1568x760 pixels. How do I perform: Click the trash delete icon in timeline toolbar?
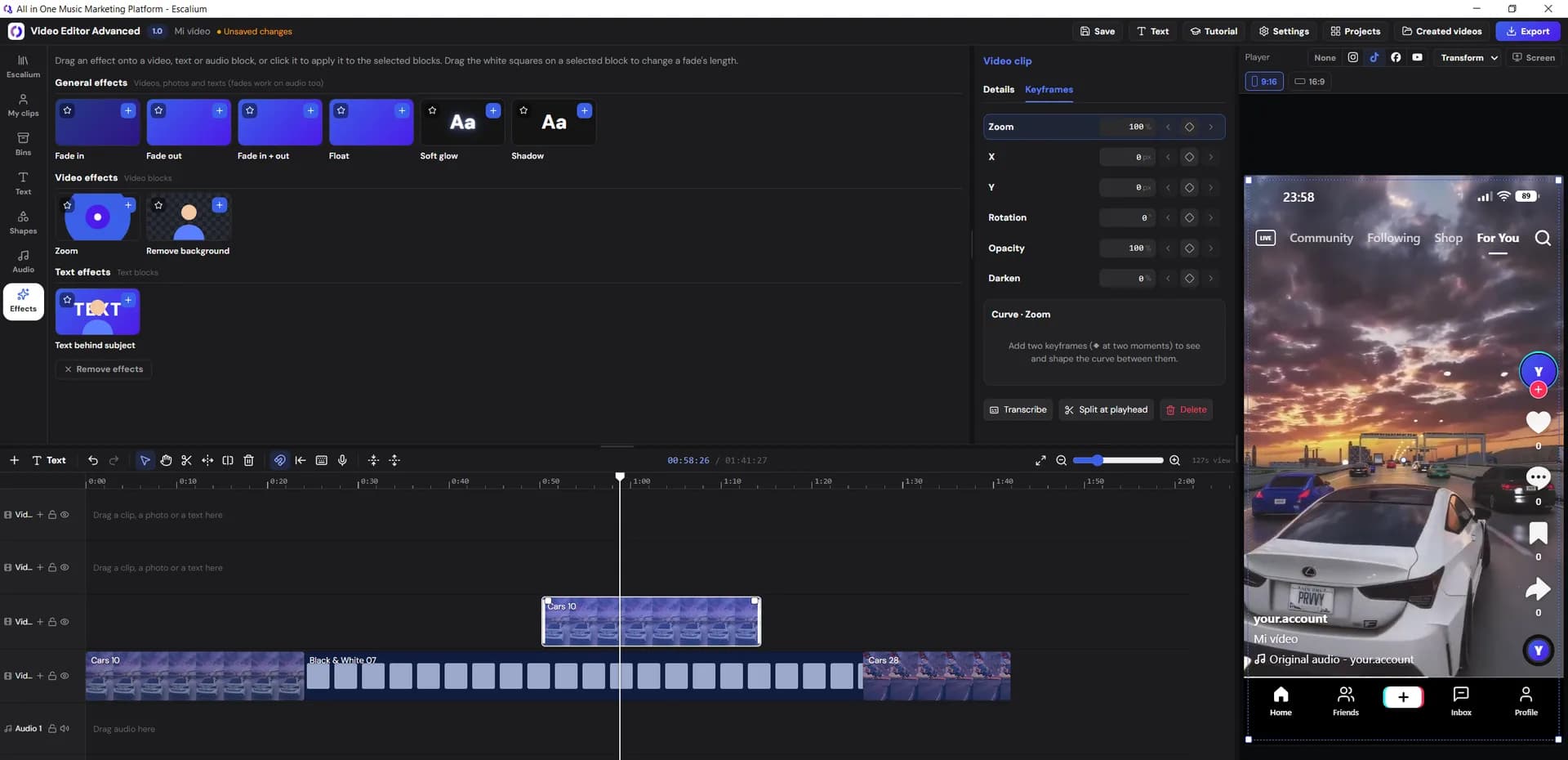pos(249,460)
